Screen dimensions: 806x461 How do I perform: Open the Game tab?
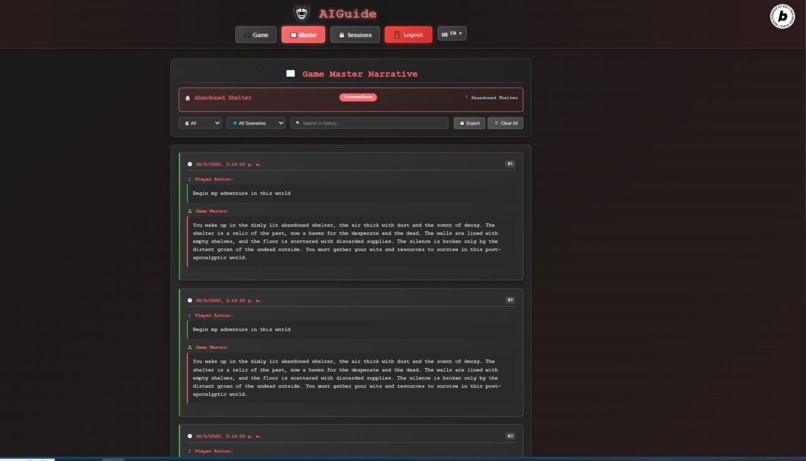click(256, 35)
